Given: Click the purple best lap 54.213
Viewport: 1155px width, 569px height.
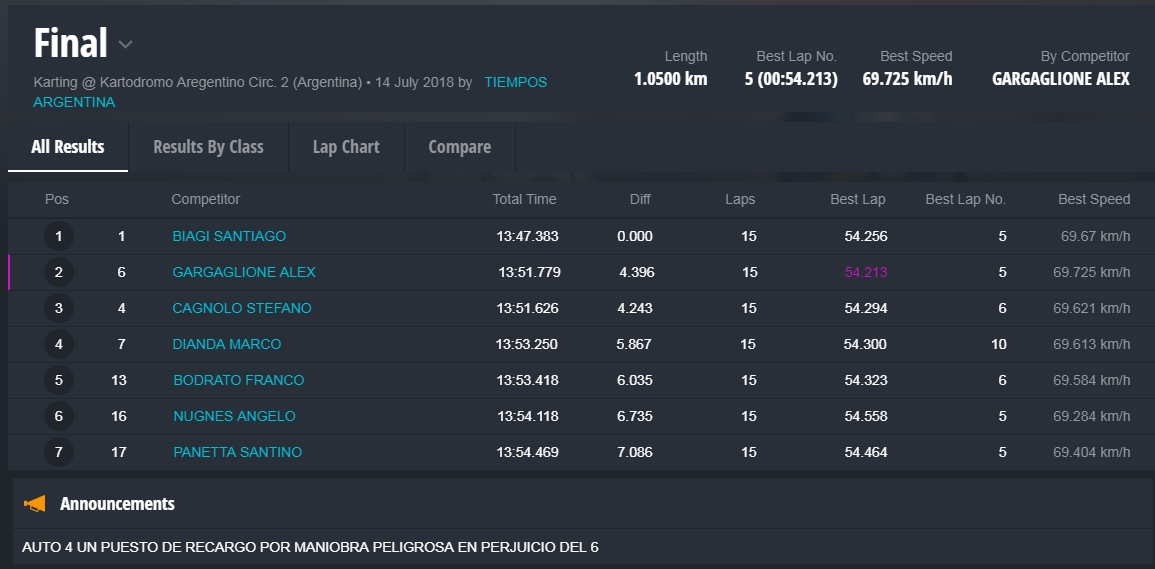Looking at the screenshot, I should click(x=865, y=272).
